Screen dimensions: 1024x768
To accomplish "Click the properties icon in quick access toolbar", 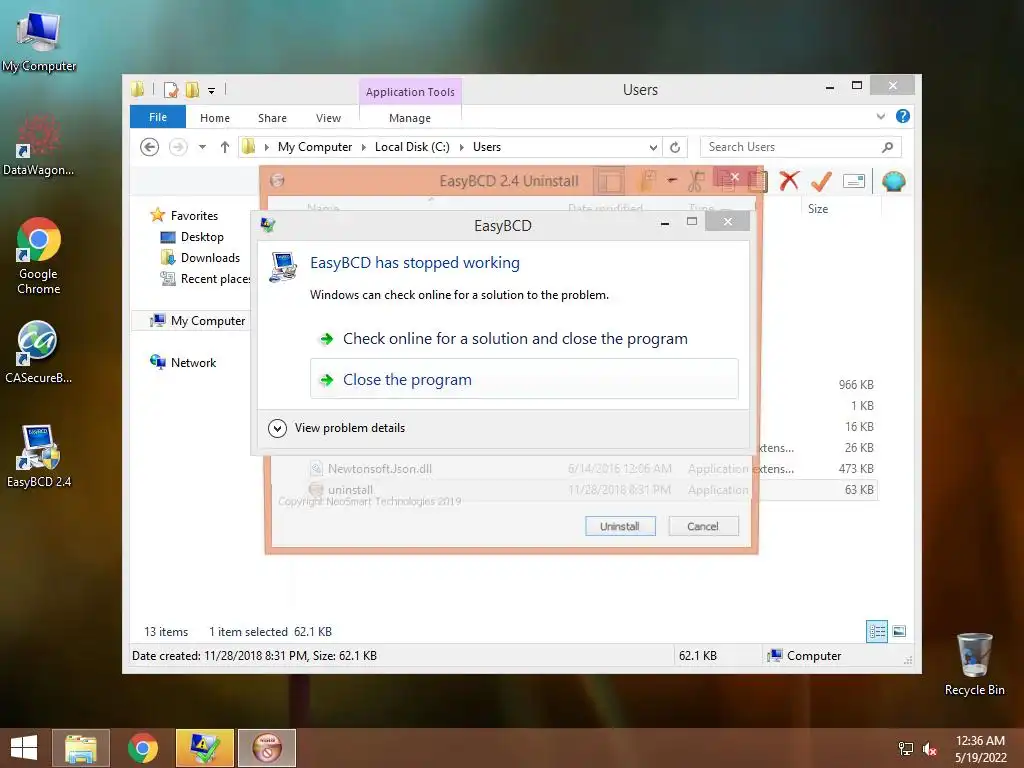I will (171, 89).
